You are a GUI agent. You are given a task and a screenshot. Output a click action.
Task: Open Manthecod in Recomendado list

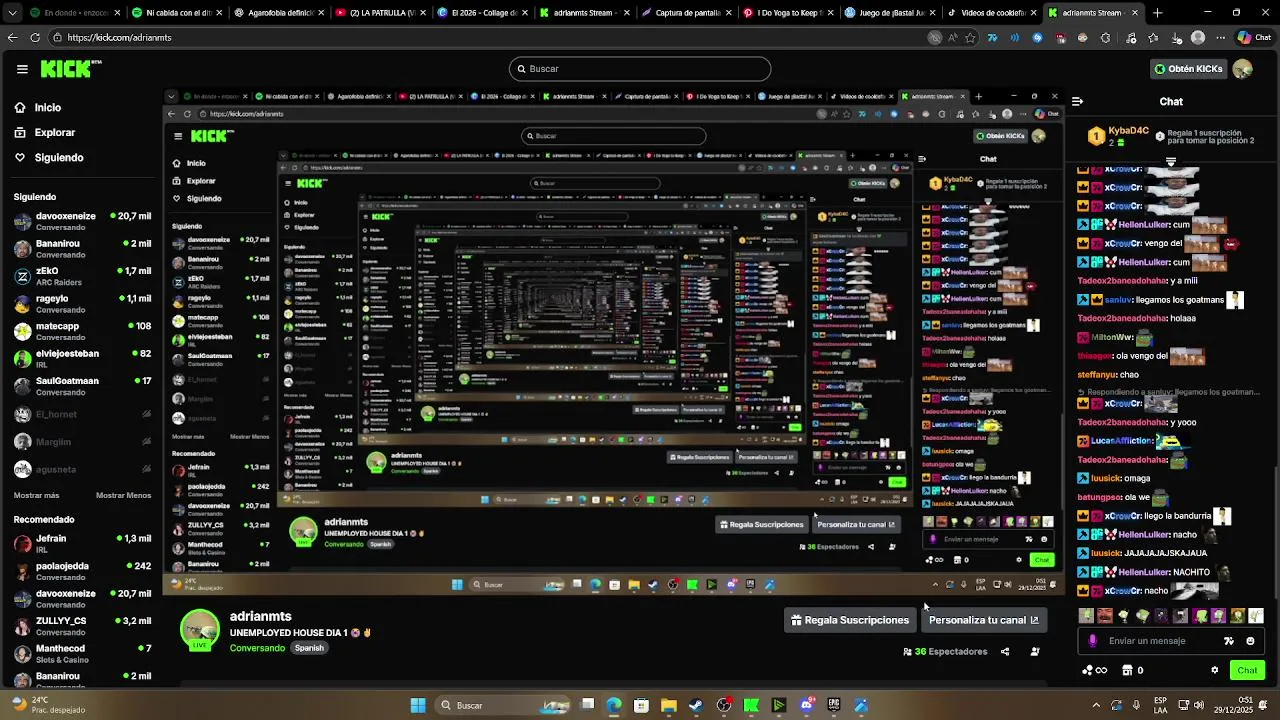pyautogui.click(x=82, y=654)
